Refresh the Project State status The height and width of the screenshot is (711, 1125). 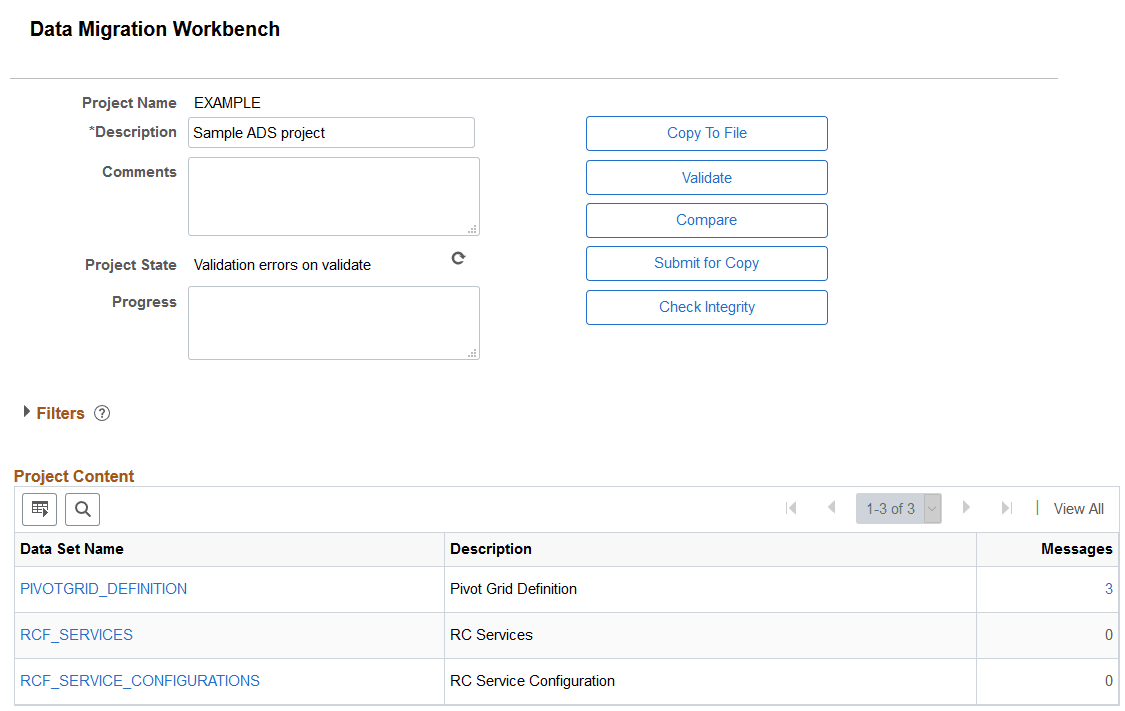pos(458,257)
